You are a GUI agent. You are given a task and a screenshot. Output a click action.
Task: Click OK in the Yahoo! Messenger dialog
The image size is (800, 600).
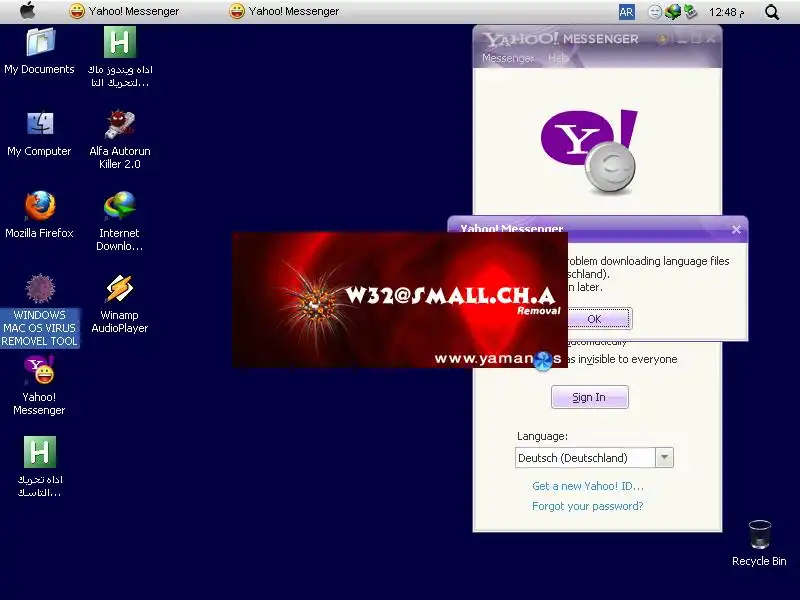pyautogui.click(x=594, y=319)
